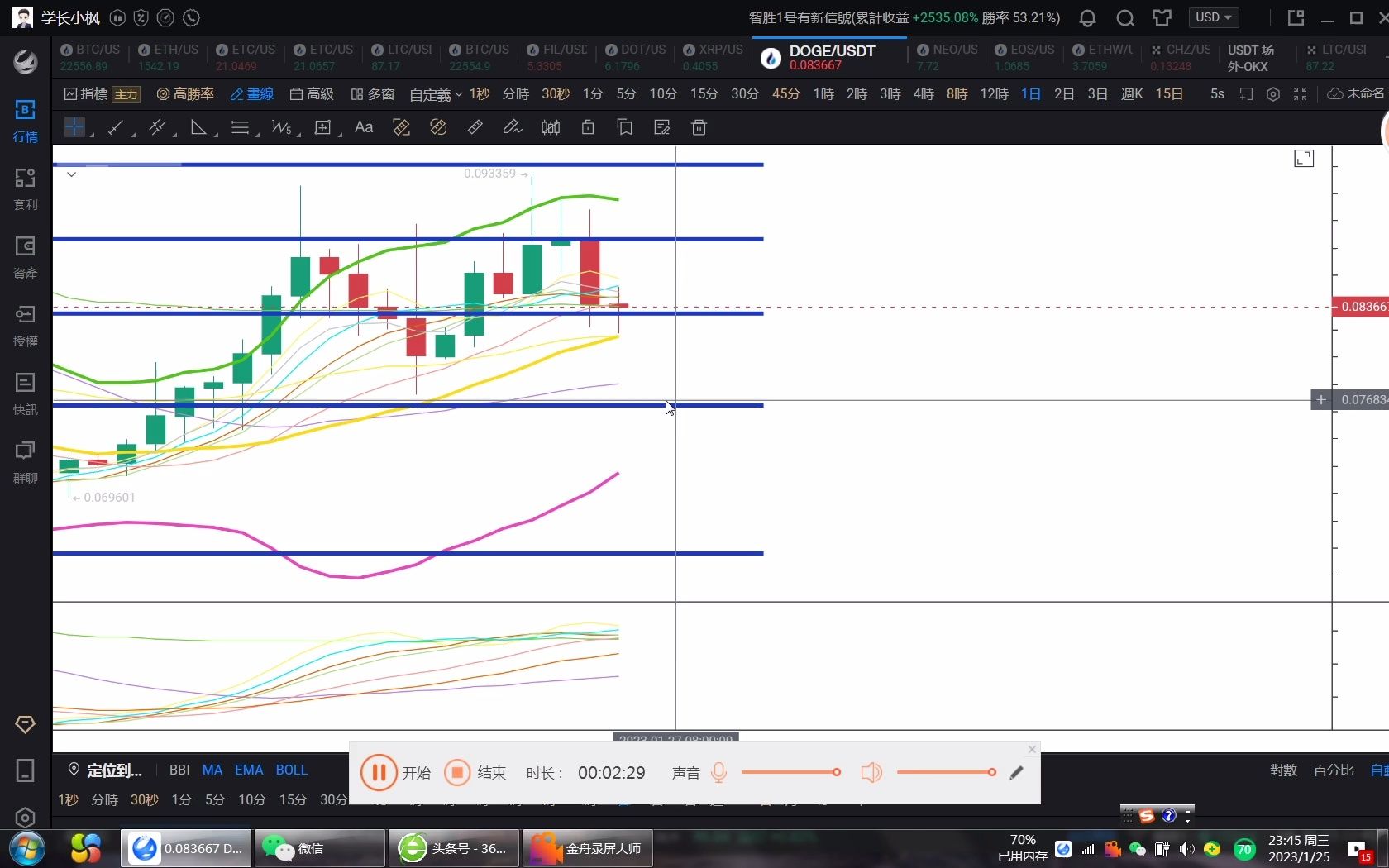Toggle the lock drawings icon

click(x=588, y=127)
